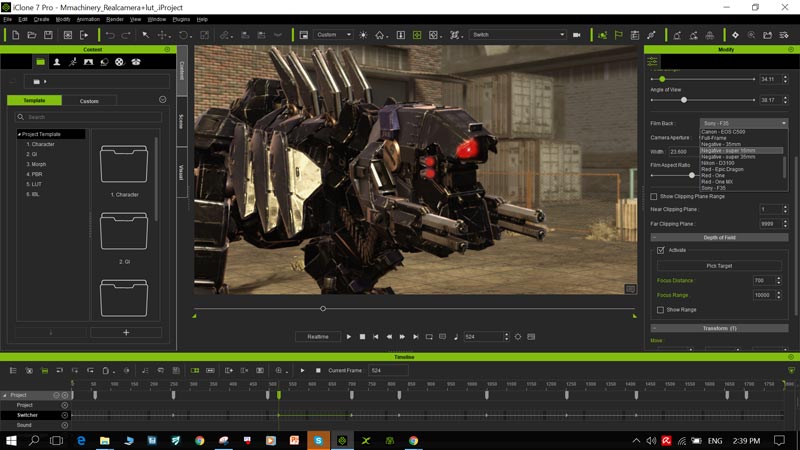Click the Mini viewport icon in preview corner

point(631,289)
